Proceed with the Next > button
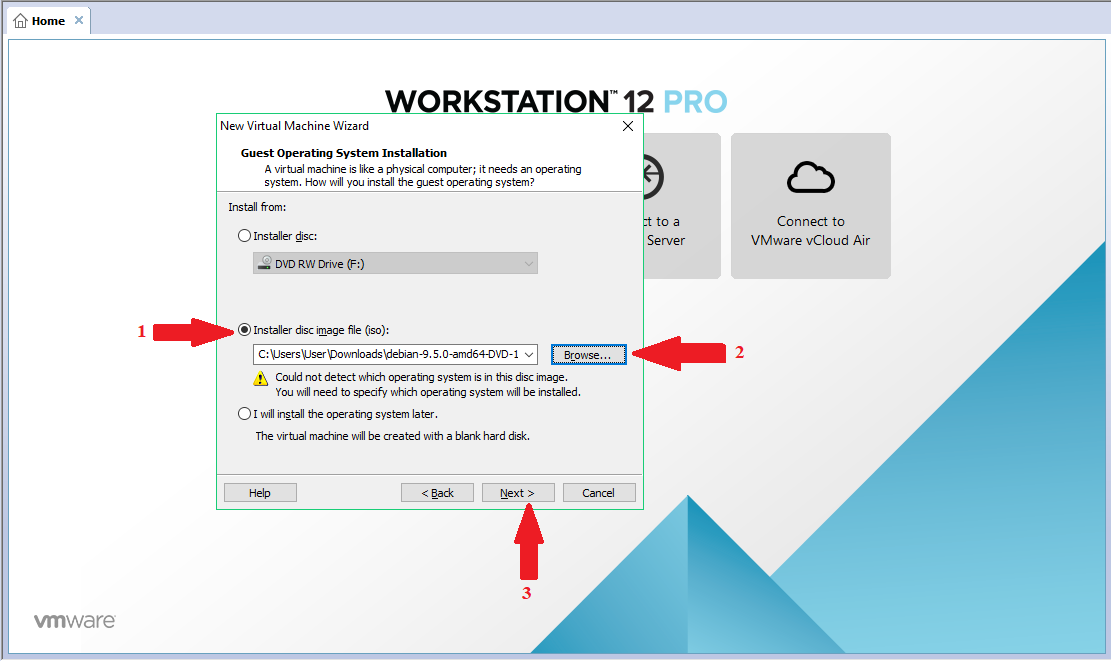This screenshot has width=1111, height=661. coord(518,493)
